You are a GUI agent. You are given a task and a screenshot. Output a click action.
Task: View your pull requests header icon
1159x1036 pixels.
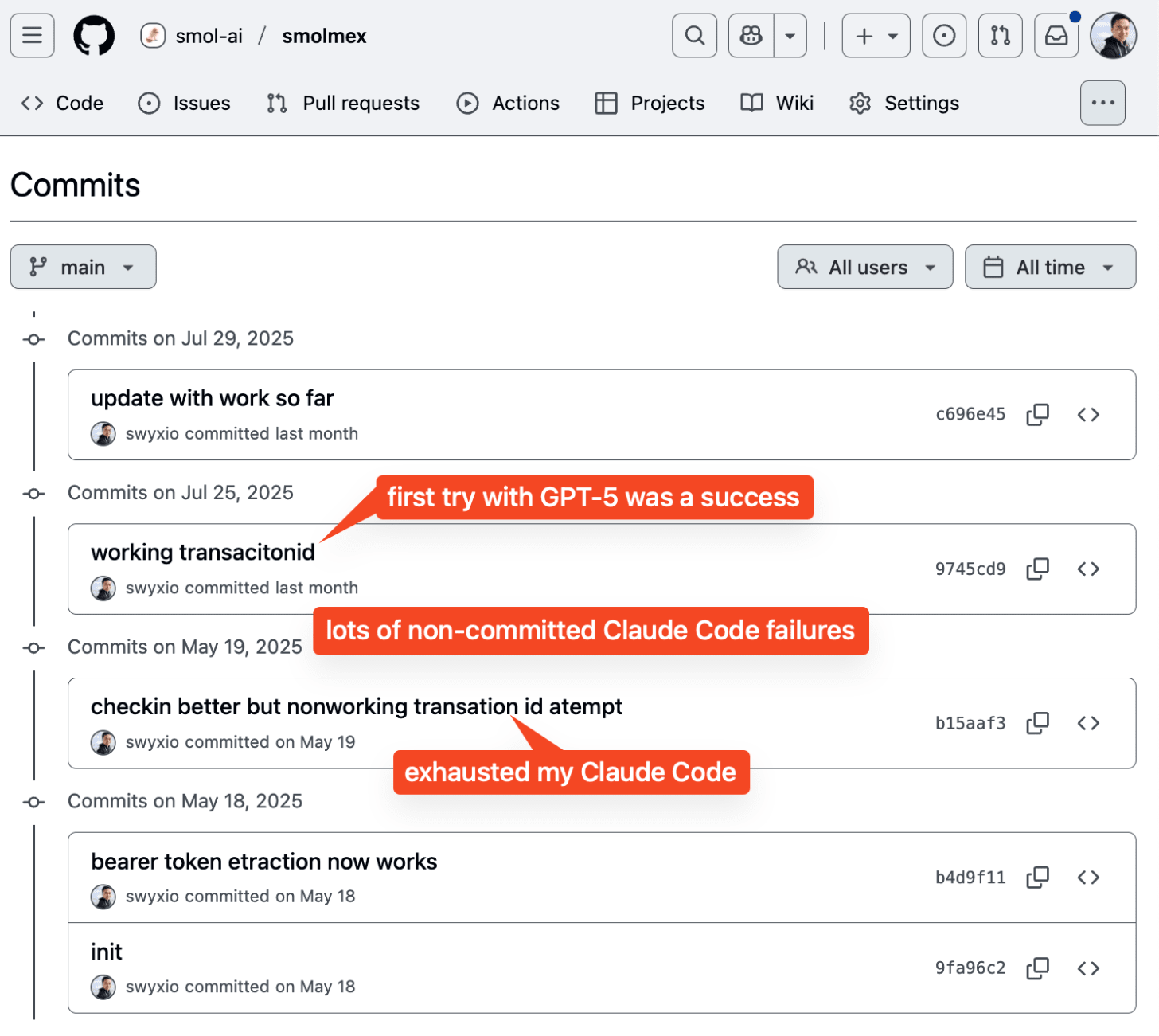[1001, 36]
